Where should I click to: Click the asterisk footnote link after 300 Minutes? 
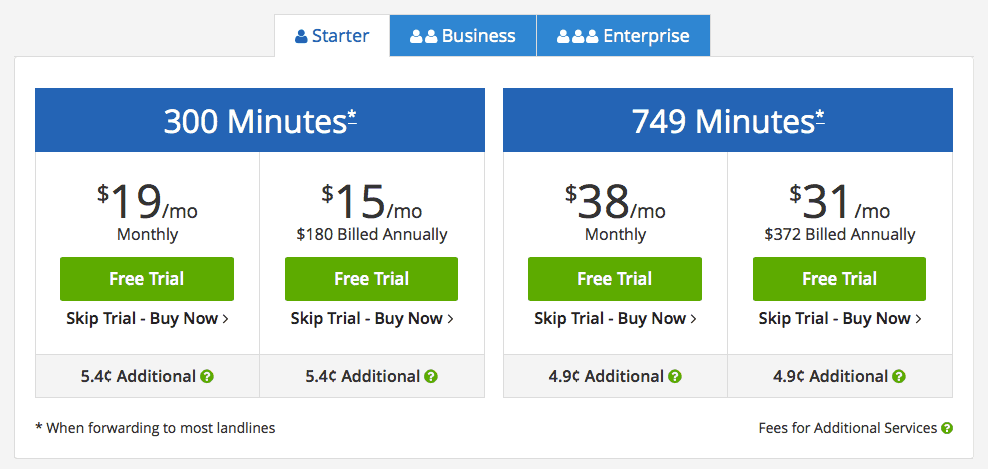click(352, 115)
